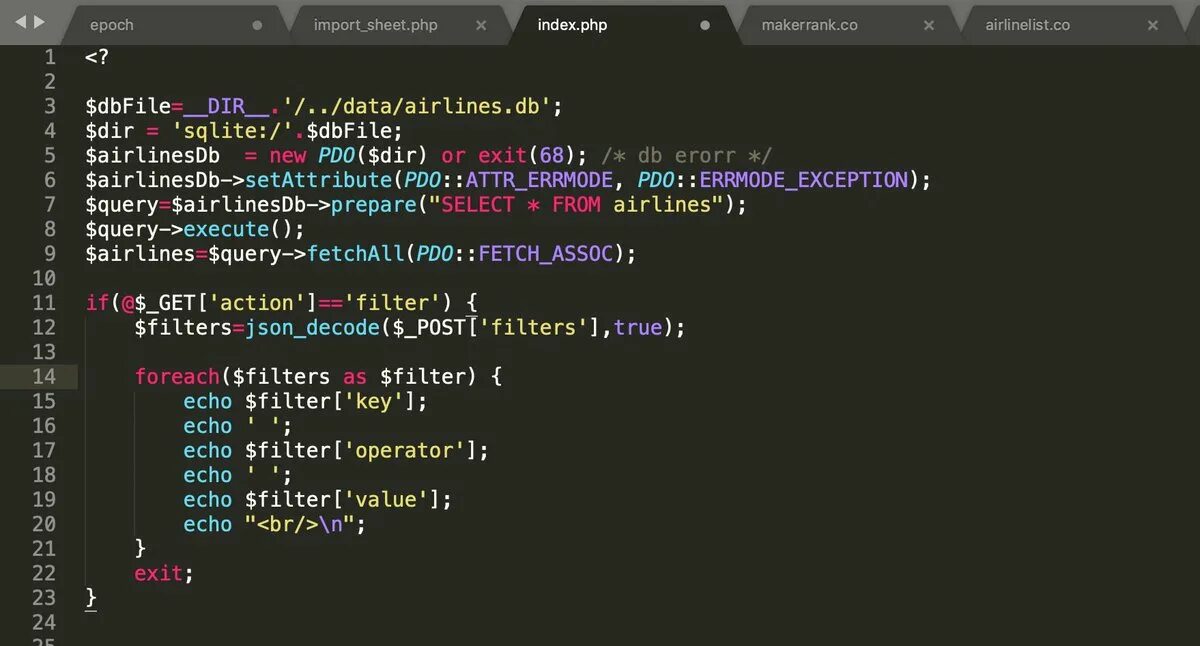Click the unsaved dot on epoch tab
Viewport: 1200px width, 646px height.
click(257, 26)
